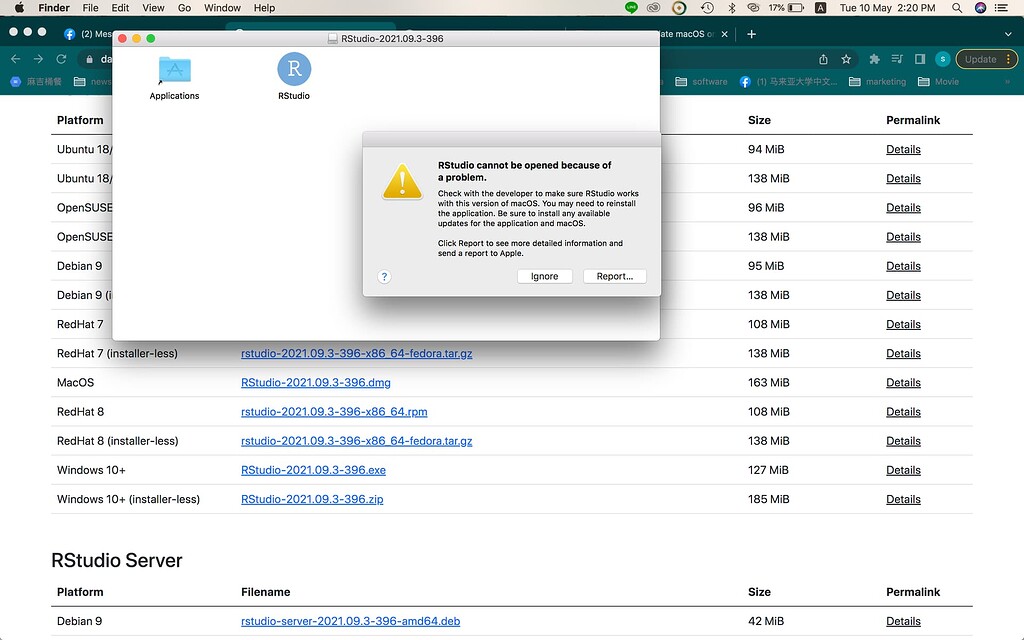Open the reading list icon in browser

tap(897, 59)
